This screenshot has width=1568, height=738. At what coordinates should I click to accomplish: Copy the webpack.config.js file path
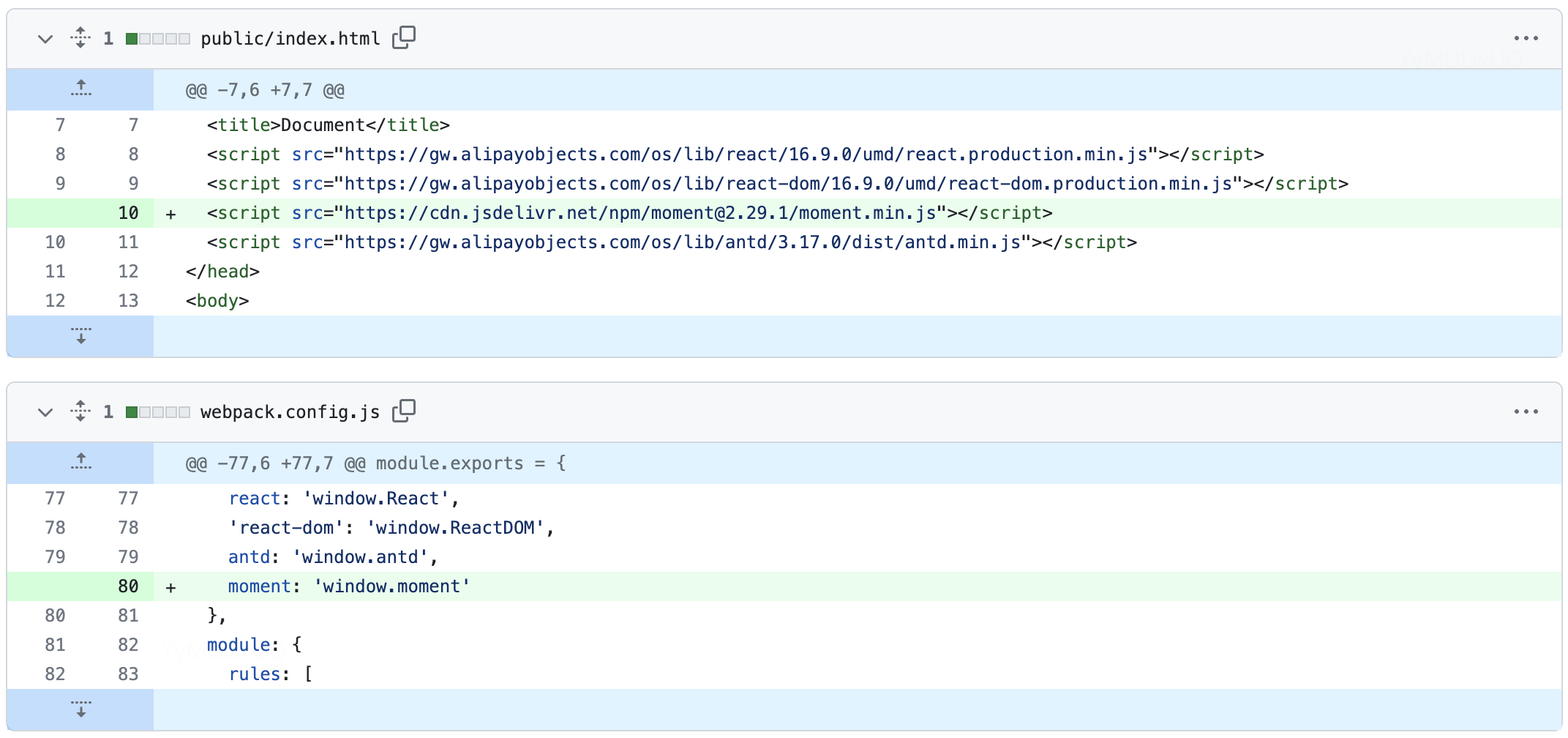(x=404, y=411)
